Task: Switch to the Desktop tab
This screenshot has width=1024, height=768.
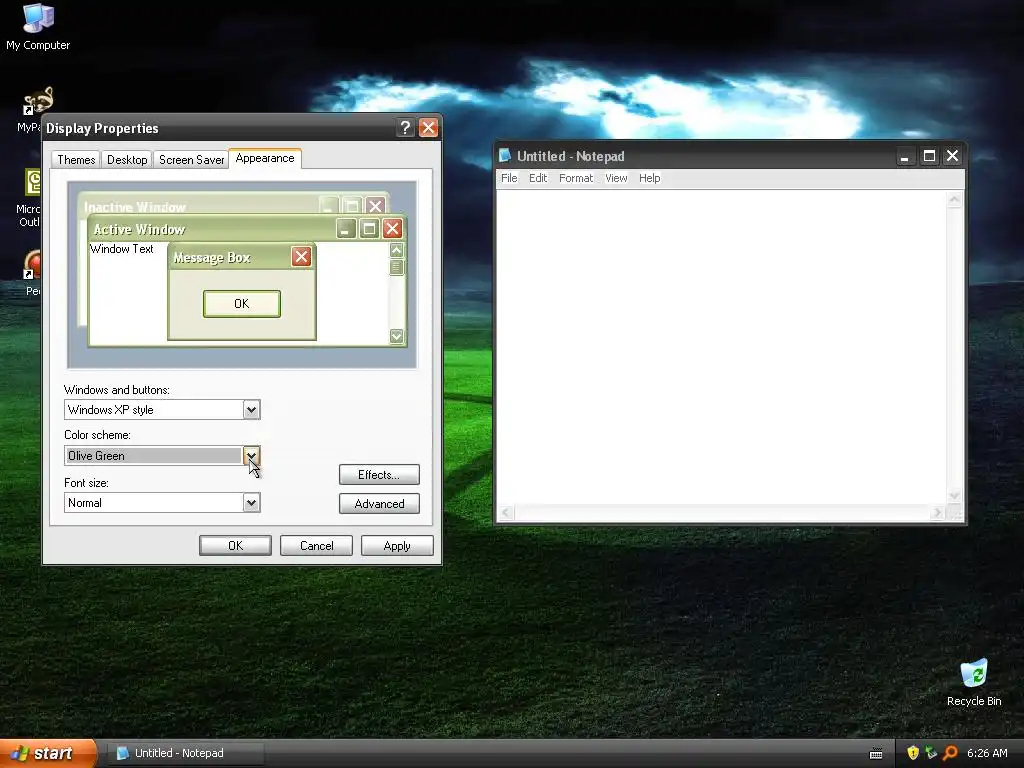Action: (127, 159)
